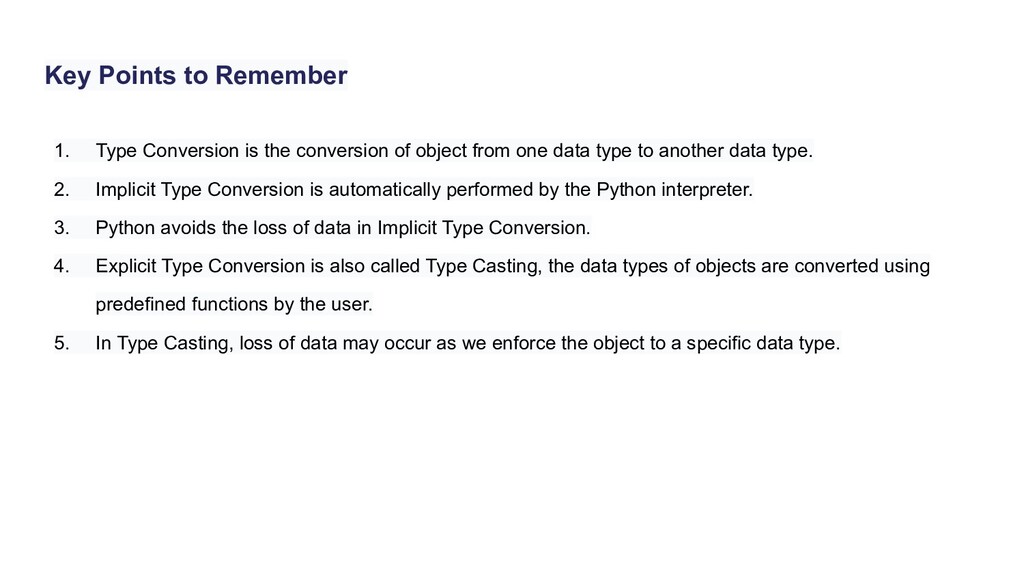Screen dimensions: 1024x576
Task: Click 'Implicit Type Conversion.' in point 3
Action: click(483, 228)
